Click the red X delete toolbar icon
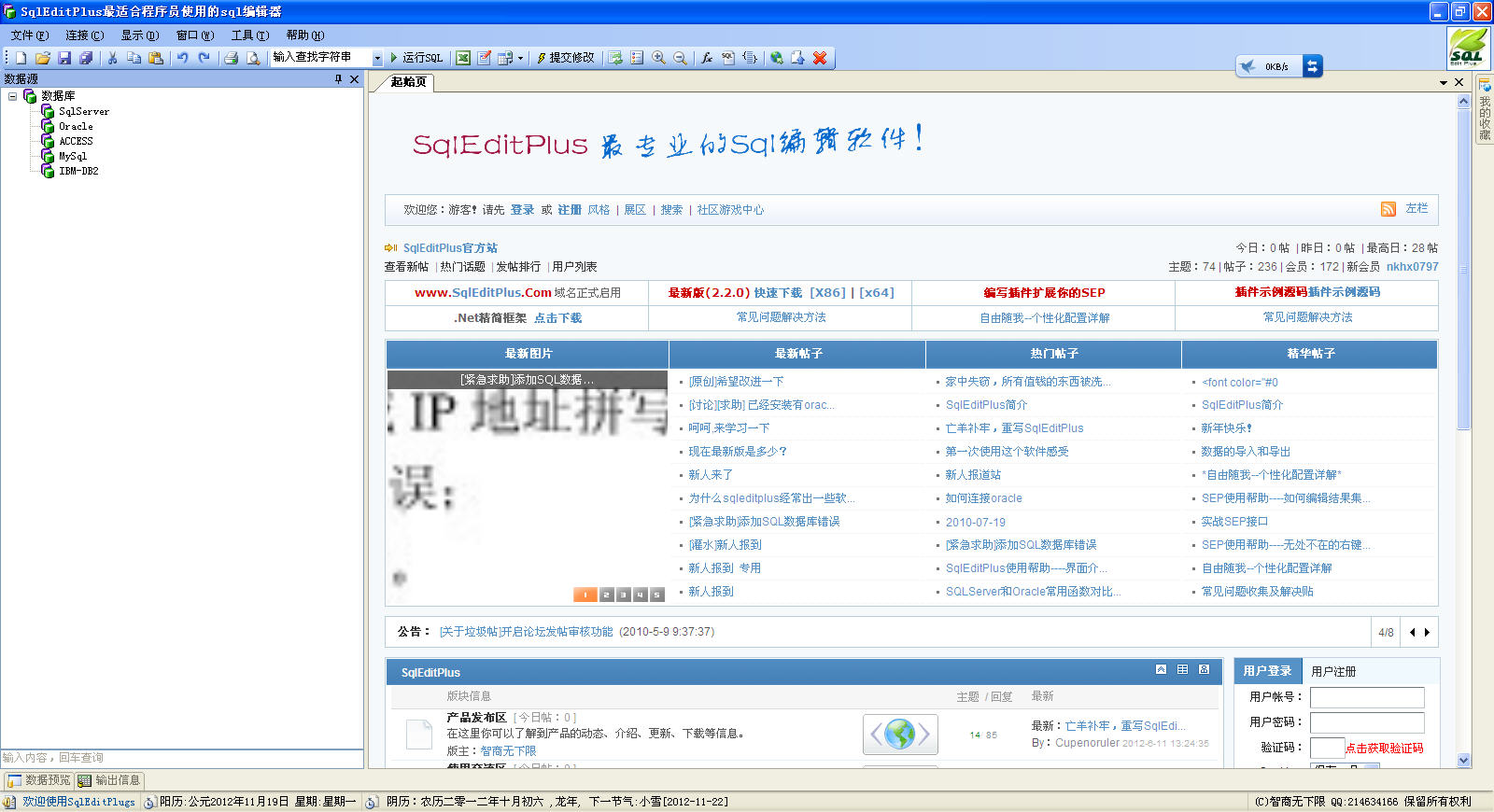Image resolution: width=1494 pixels, height=812 pixels. coord(820,58)
